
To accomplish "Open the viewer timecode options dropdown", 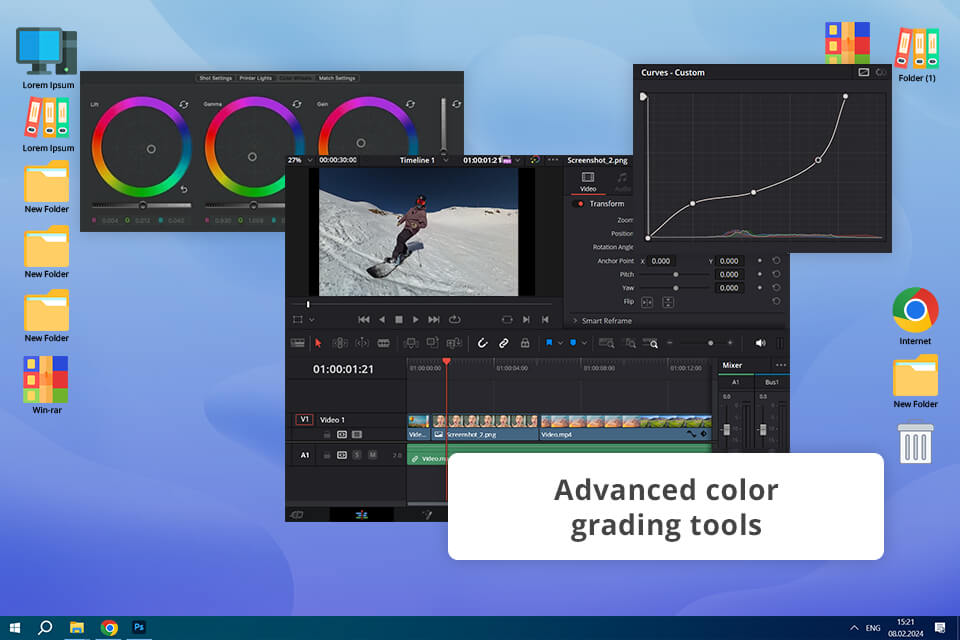I will (x=517, y=160).
